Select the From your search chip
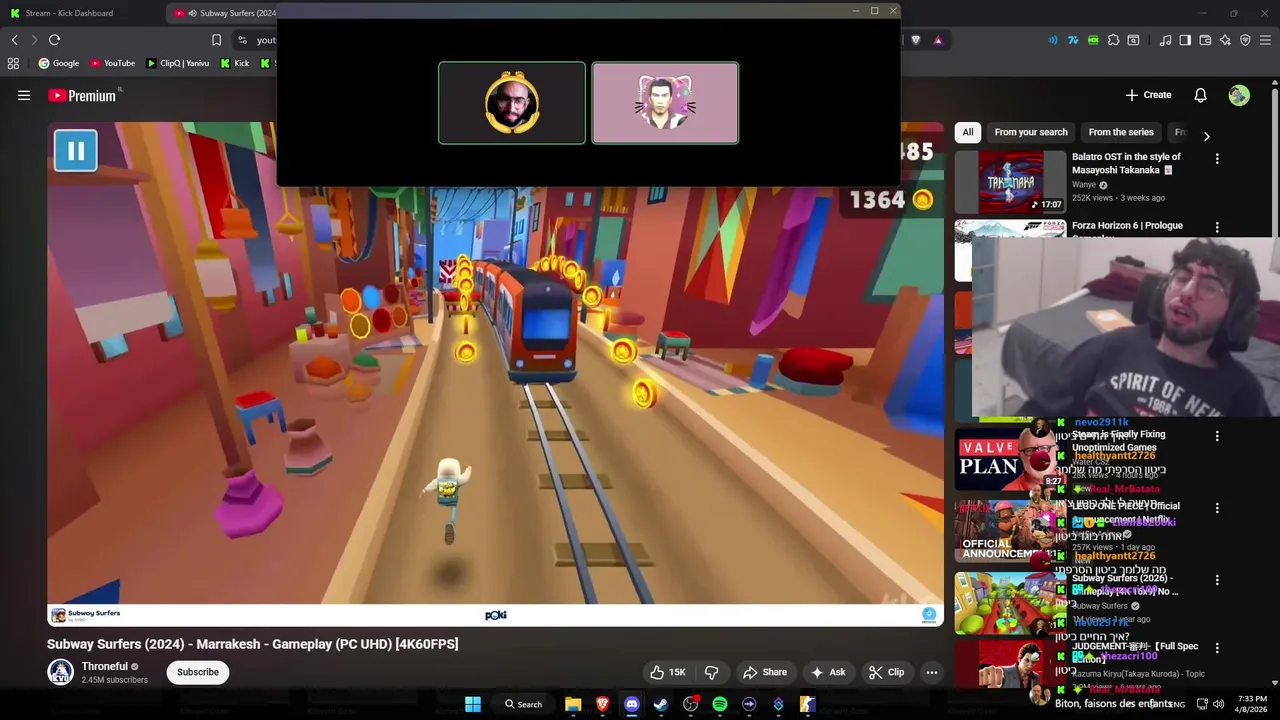Screen dimensions: 1280x720 coord(1031,132)
